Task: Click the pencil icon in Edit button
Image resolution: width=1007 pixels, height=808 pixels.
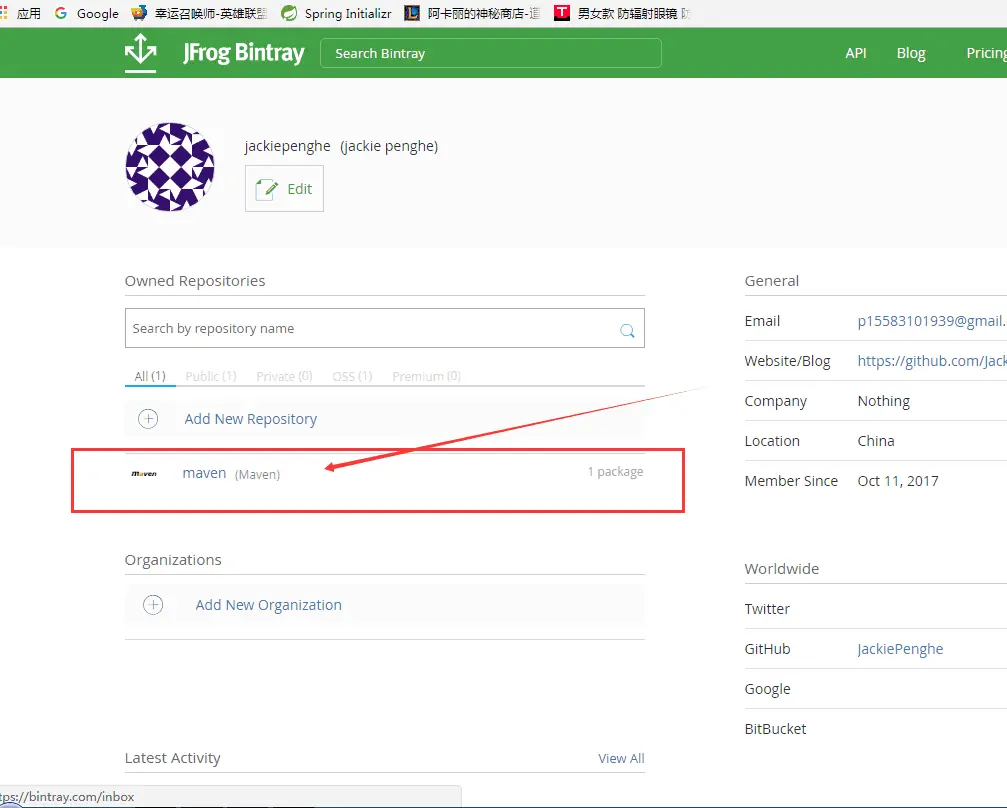Action: pos(267,189)
